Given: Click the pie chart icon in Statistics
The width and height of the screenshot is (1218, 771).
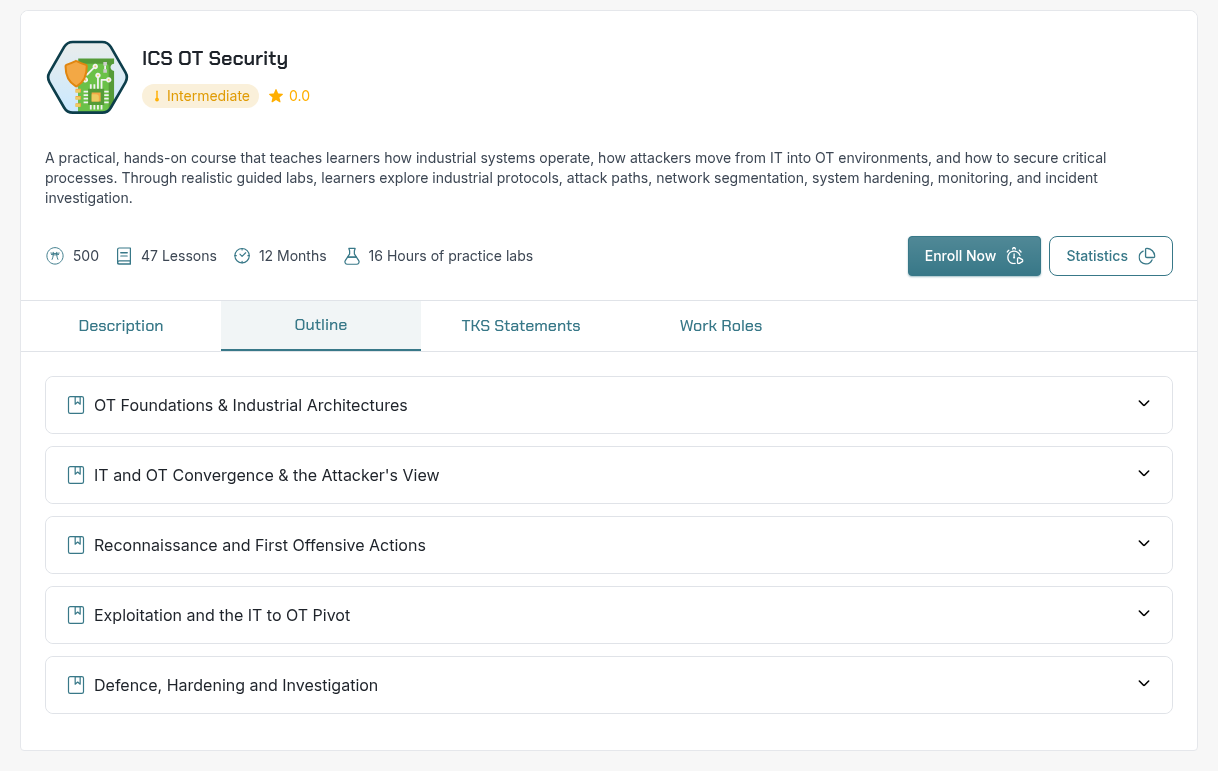Looking at the screenshot, I should tap(1147, 256).
